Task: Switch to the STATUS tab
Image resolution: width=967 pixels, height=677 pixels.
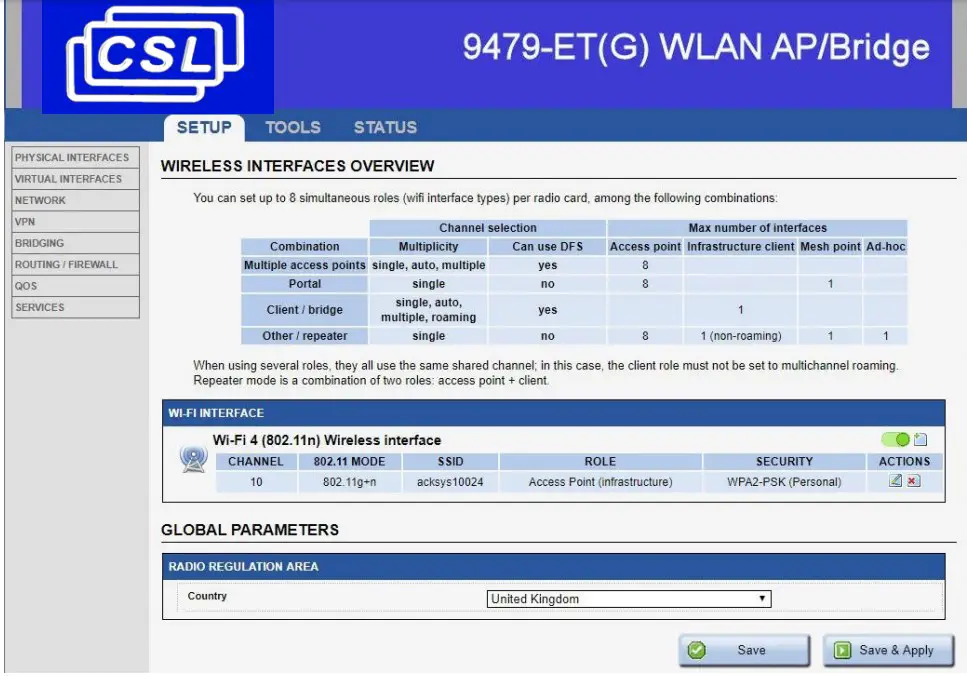Action: pos(385,127)
